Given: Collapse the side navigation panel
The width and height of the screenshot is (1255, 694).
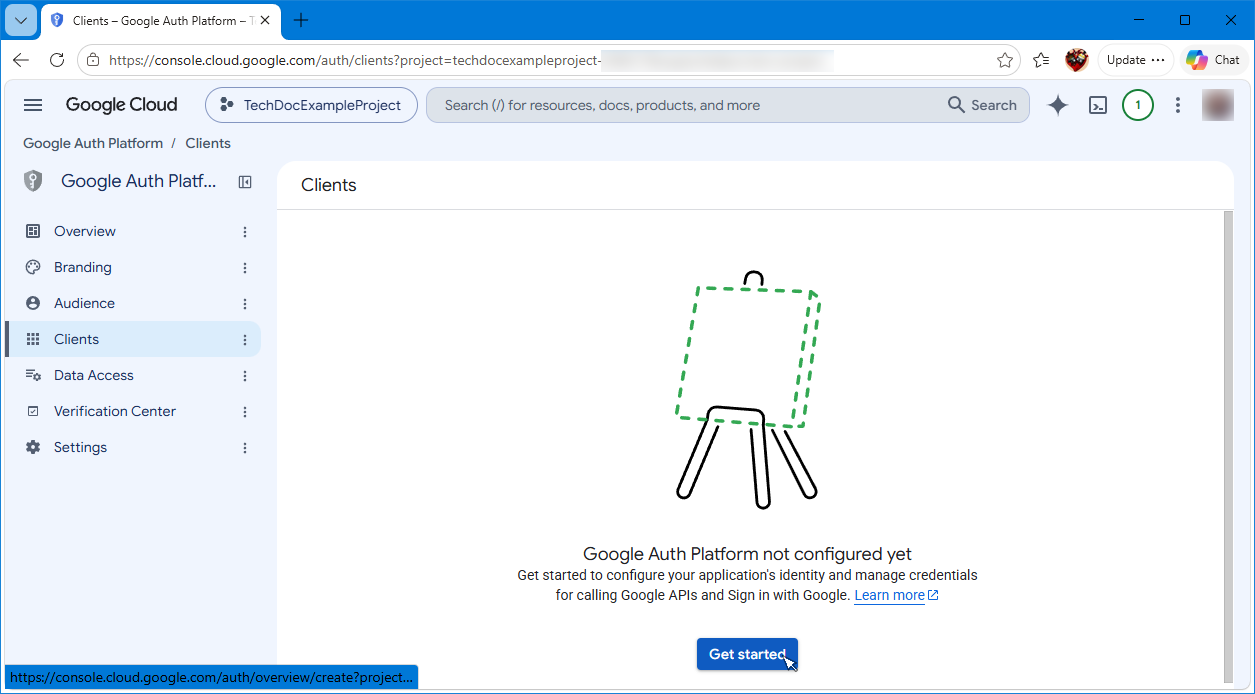Looking at the screenshot, I should tap(245, 182).
